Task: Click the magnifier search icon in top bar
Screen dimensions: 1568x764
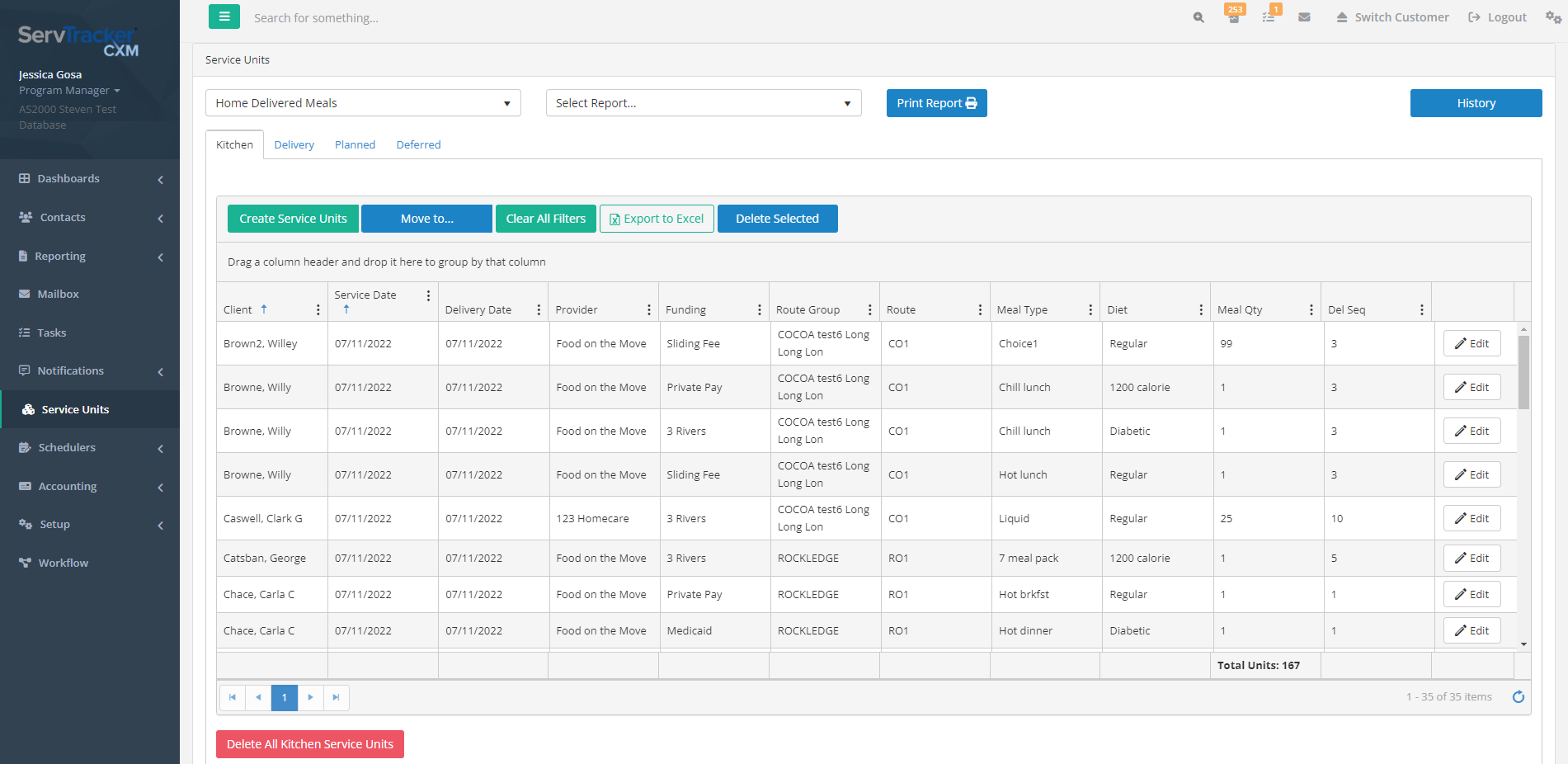Action: tap(1198, 17)
